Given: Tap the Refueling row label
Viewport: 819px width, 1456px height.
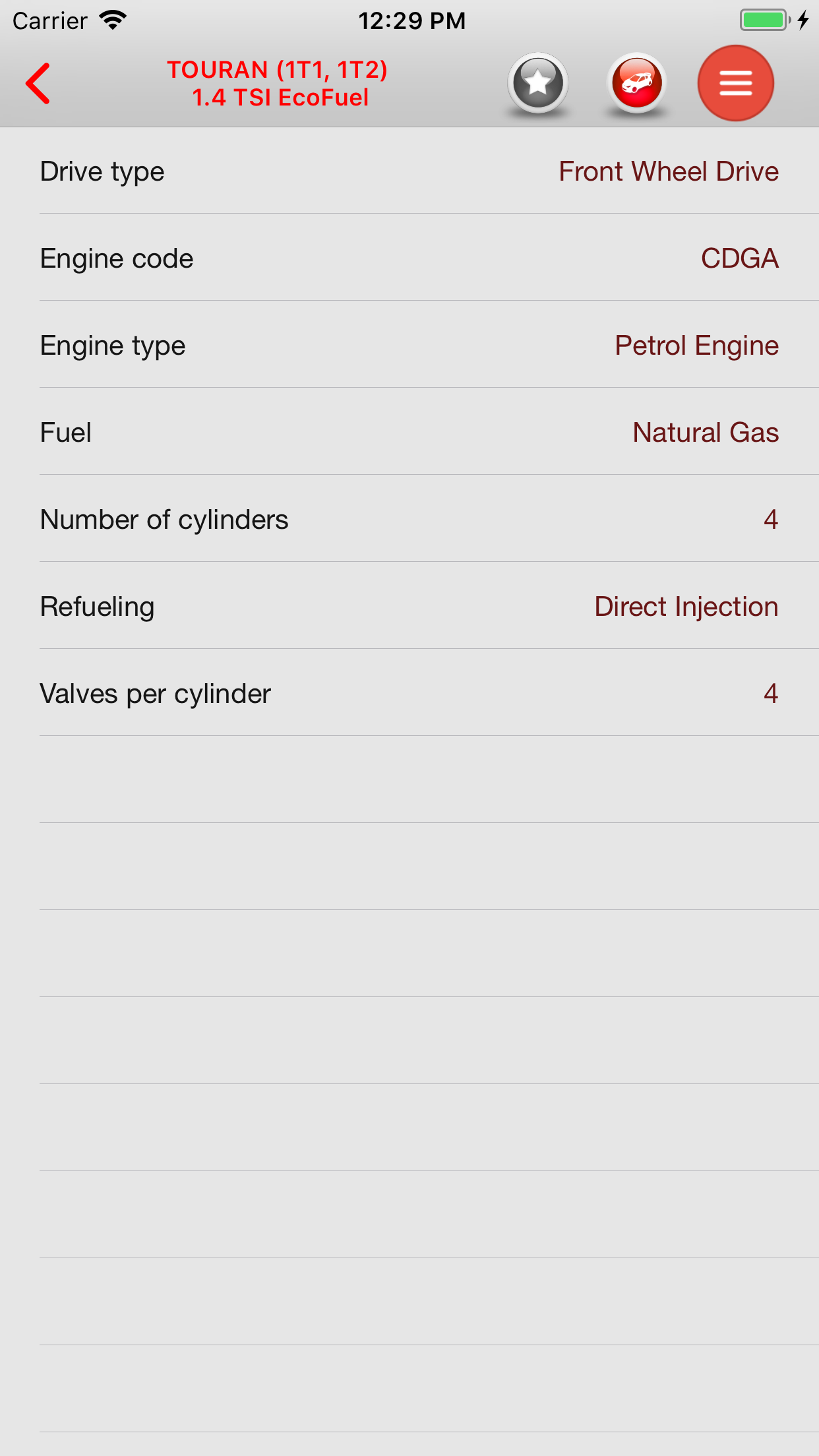Looking at the screenshot, I should pyautogui.click(x=98, y=607).
